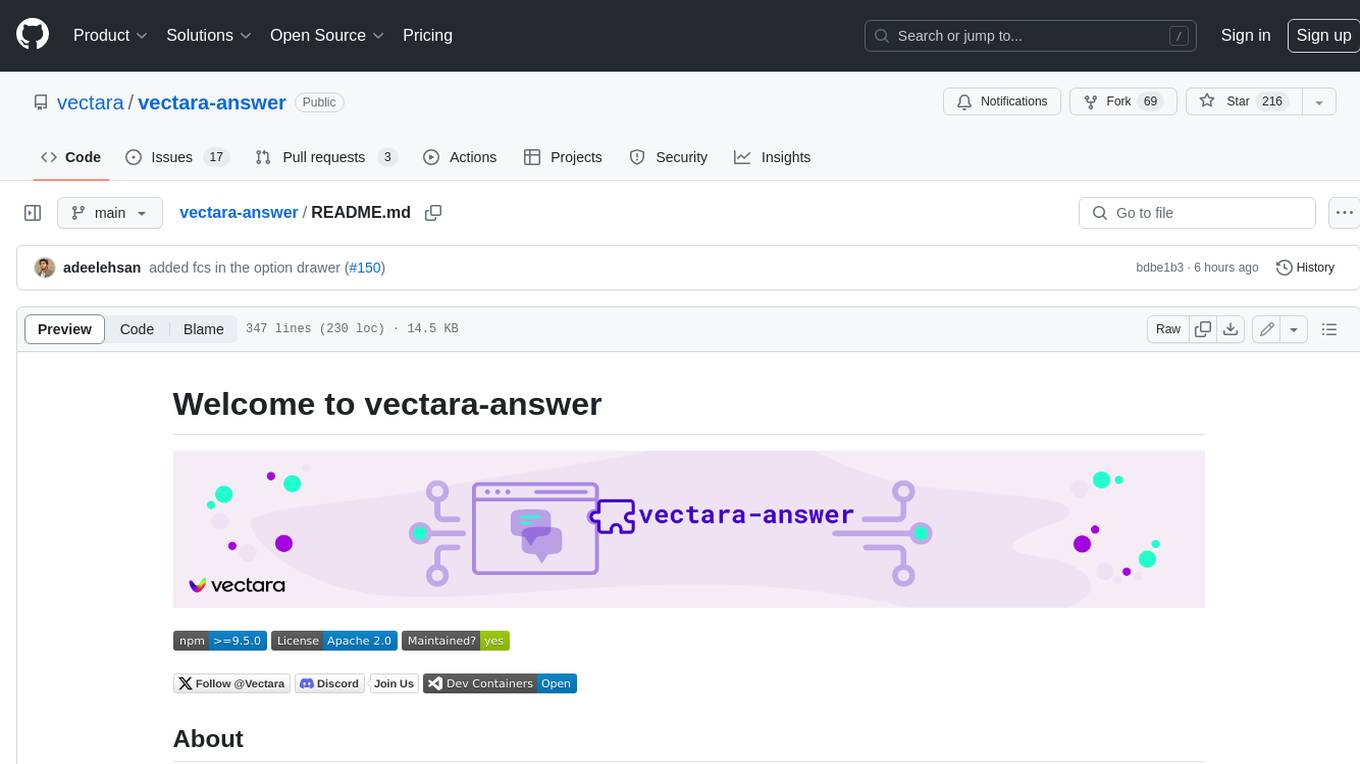The height and width of the screenshot is (764, 1360).
Task: Open the vectara owner link
Action: 90,102
